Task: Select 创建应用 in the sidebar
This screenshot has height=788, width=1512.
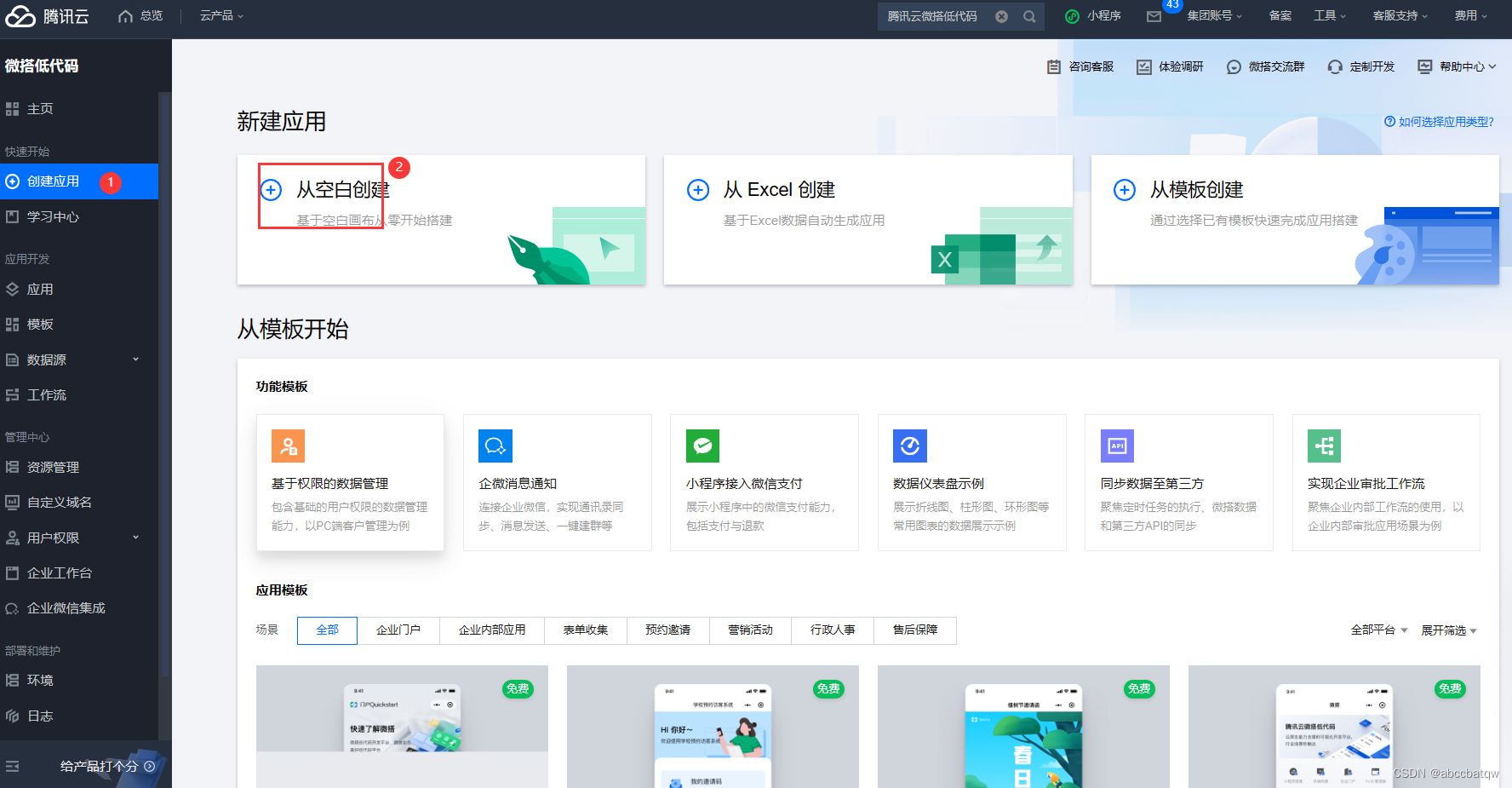Action: coord(79,181)
